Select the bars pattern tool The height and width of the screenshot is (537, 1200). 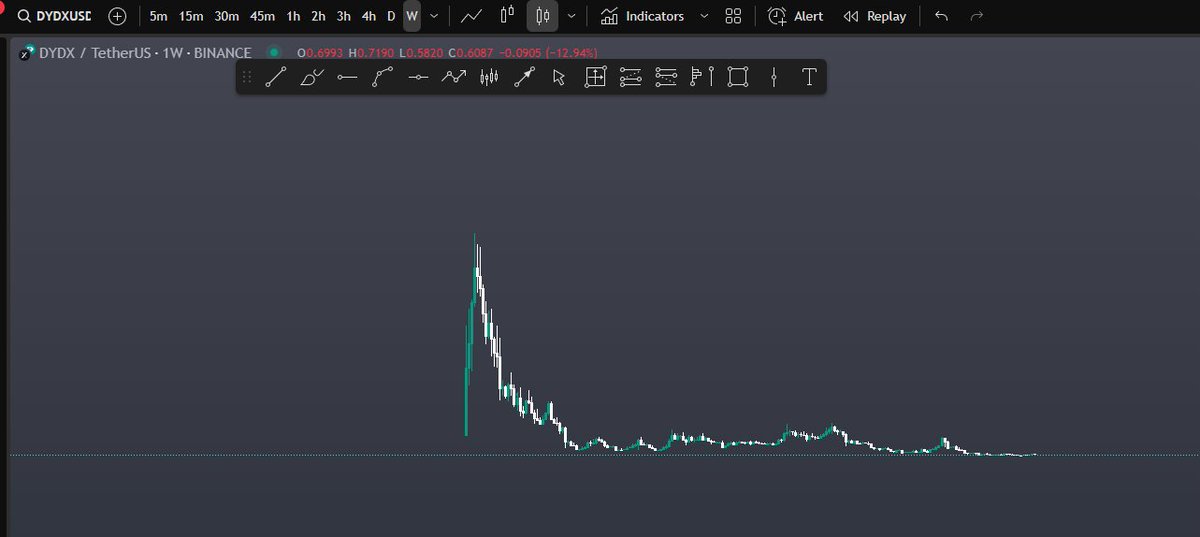pyautogui.click(x=489, y=77)
